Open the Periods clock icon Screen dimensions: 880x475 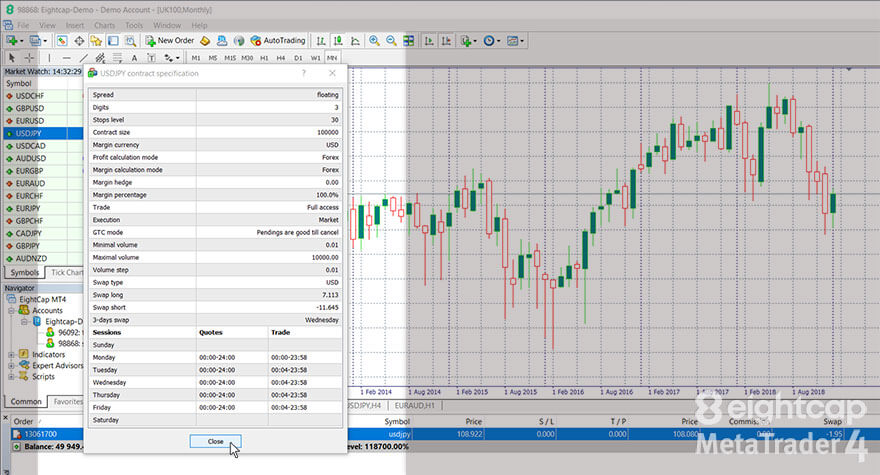(489, 40)
